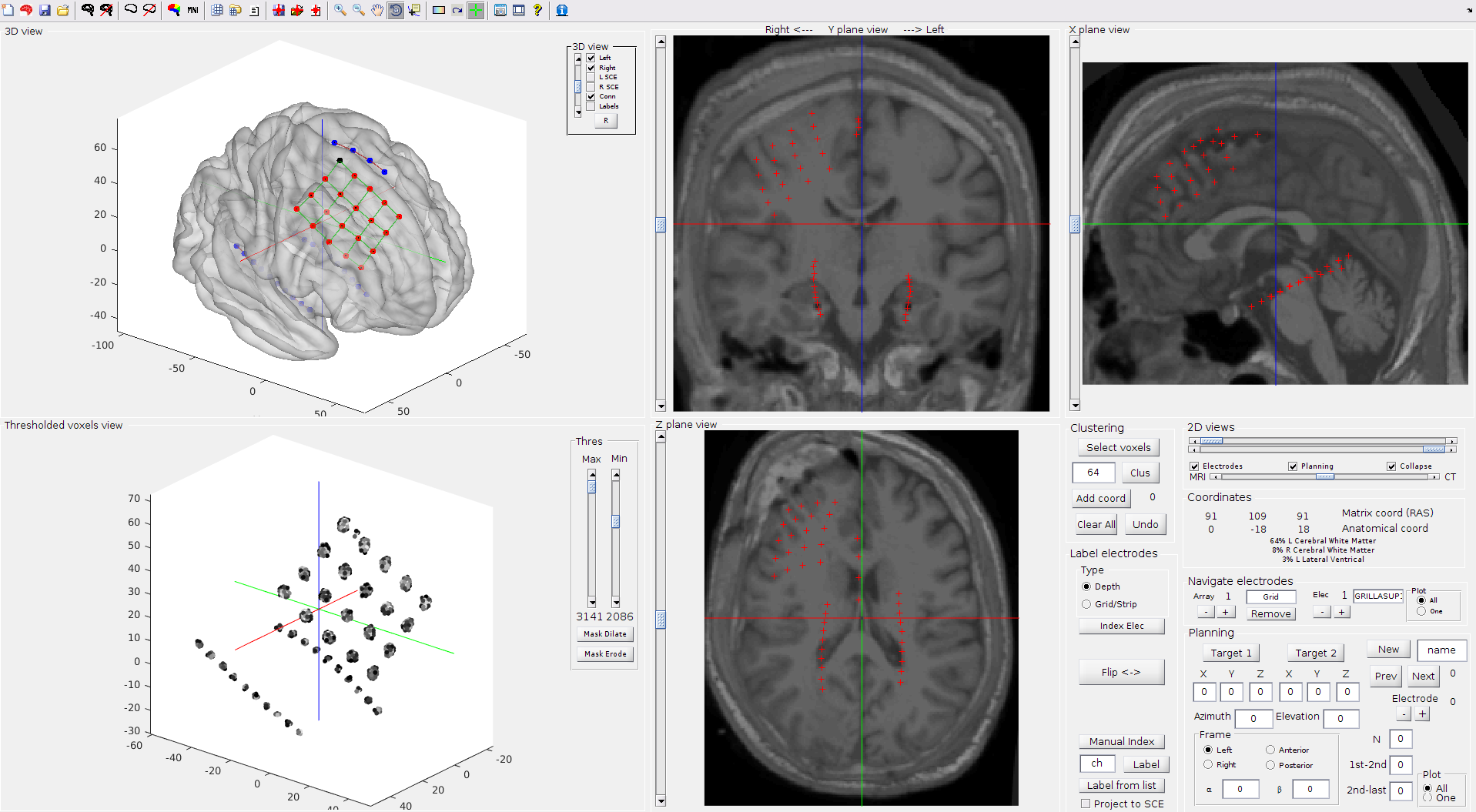1476x812 pixels.
Task: Click the Mask Dilate button
Action: point(604,634)
